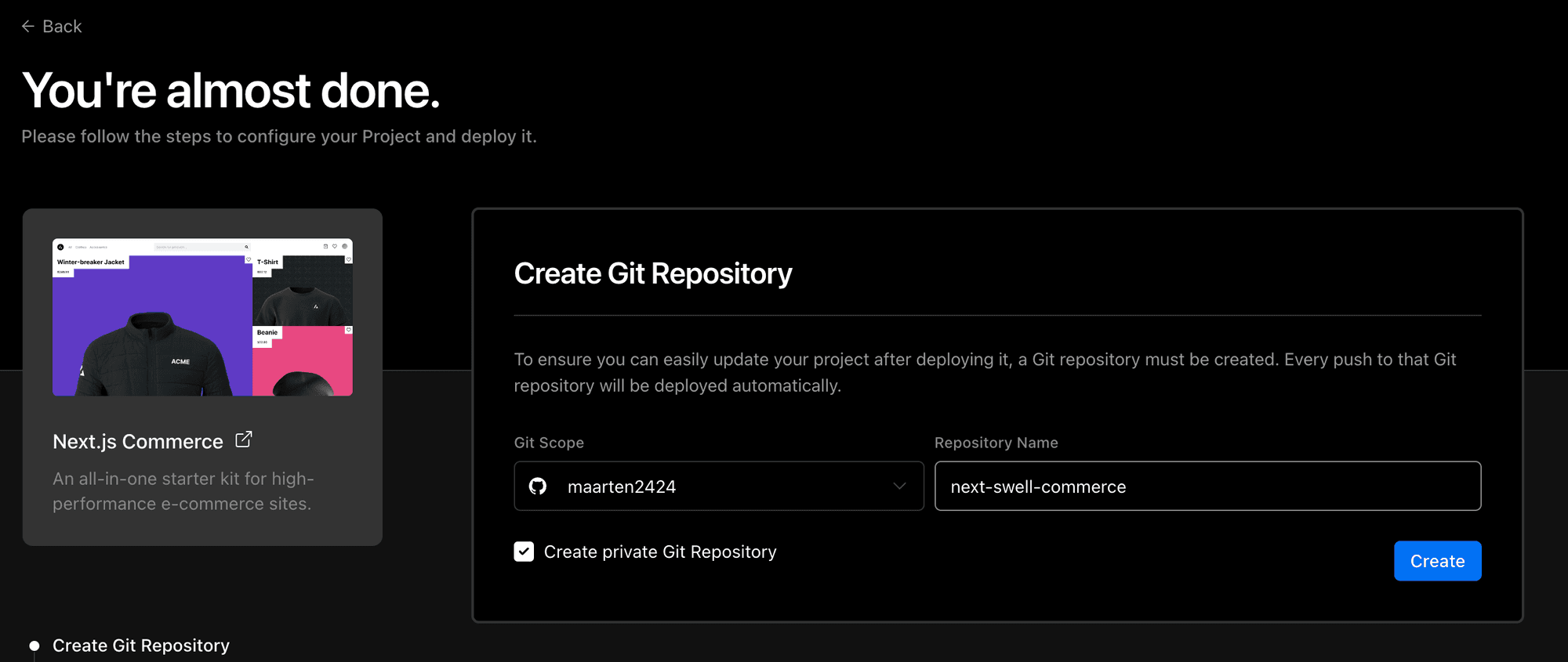Image resolution: width=1568 pixels, height=662 pixels.
Task: Click the step bullet beside Create Git Repository
Action: pyautogui.click(x=34, y=646)
